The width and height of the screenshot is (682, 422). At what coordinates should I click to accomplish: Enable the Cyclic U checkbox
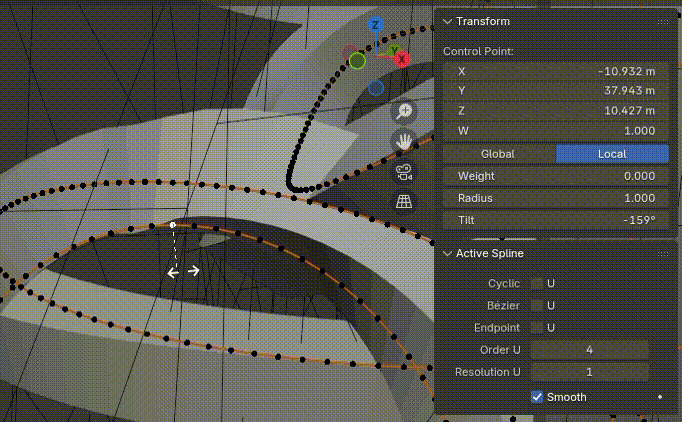click(x=537, y=284)
